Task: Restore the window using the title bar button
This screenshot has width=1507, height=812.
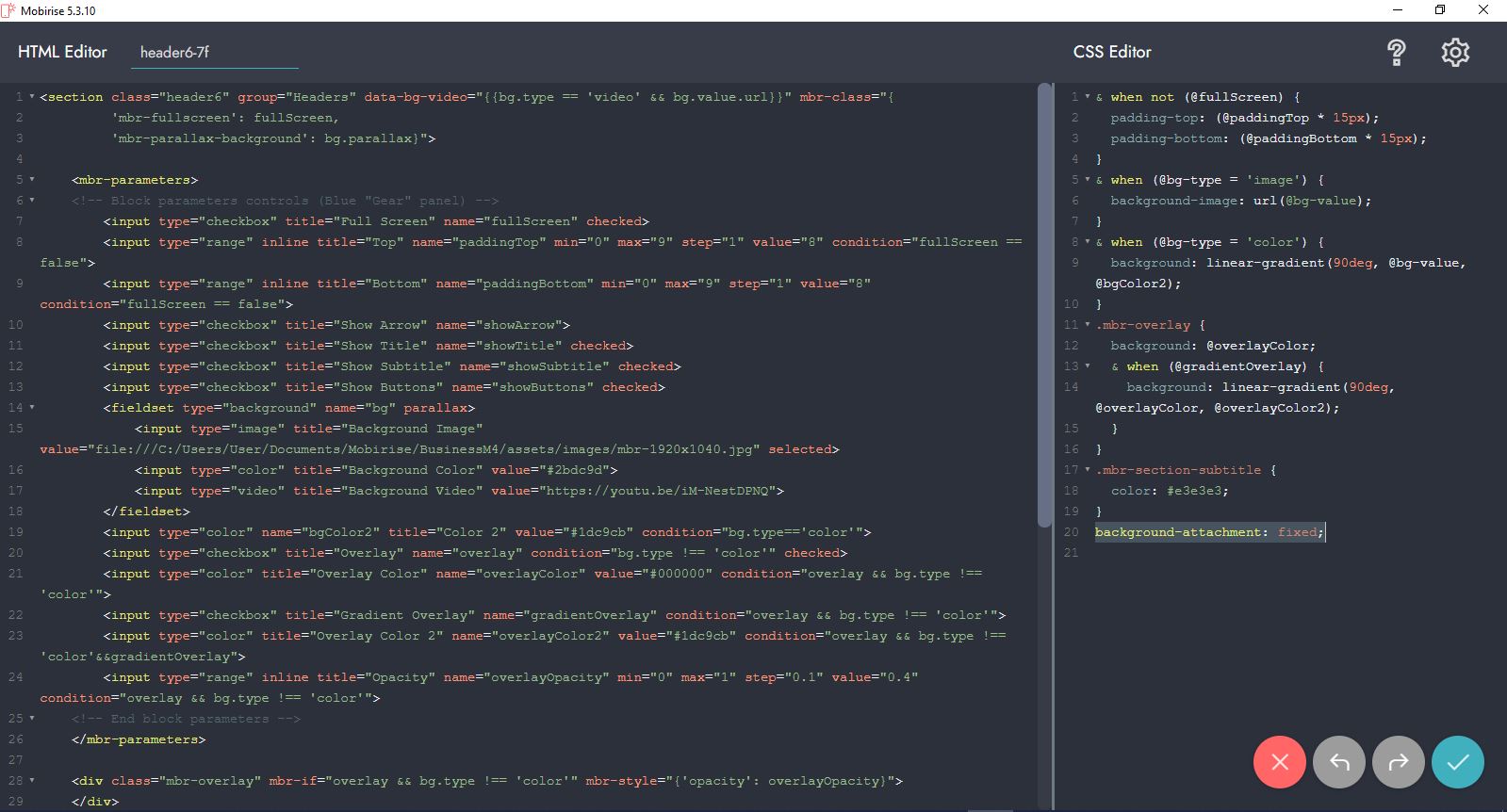Action: [1440, 10]
